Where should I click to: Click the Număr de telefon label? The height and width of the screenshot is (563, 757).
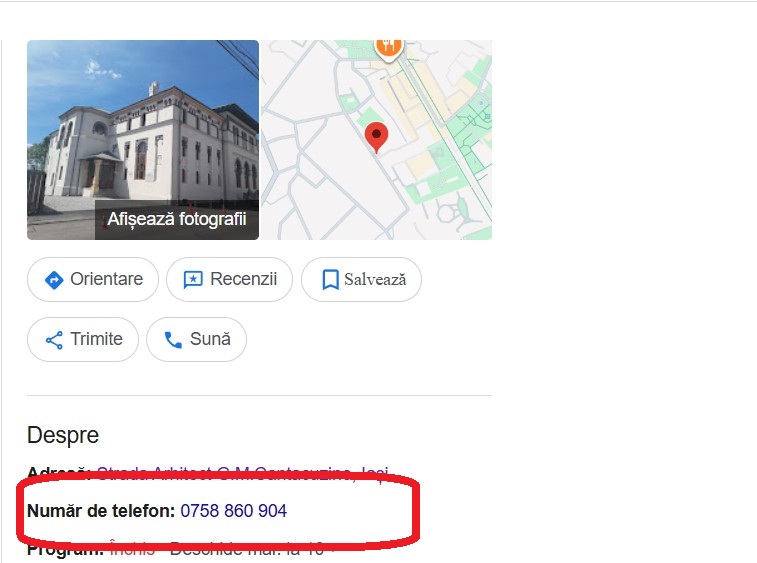coord(101,511)
